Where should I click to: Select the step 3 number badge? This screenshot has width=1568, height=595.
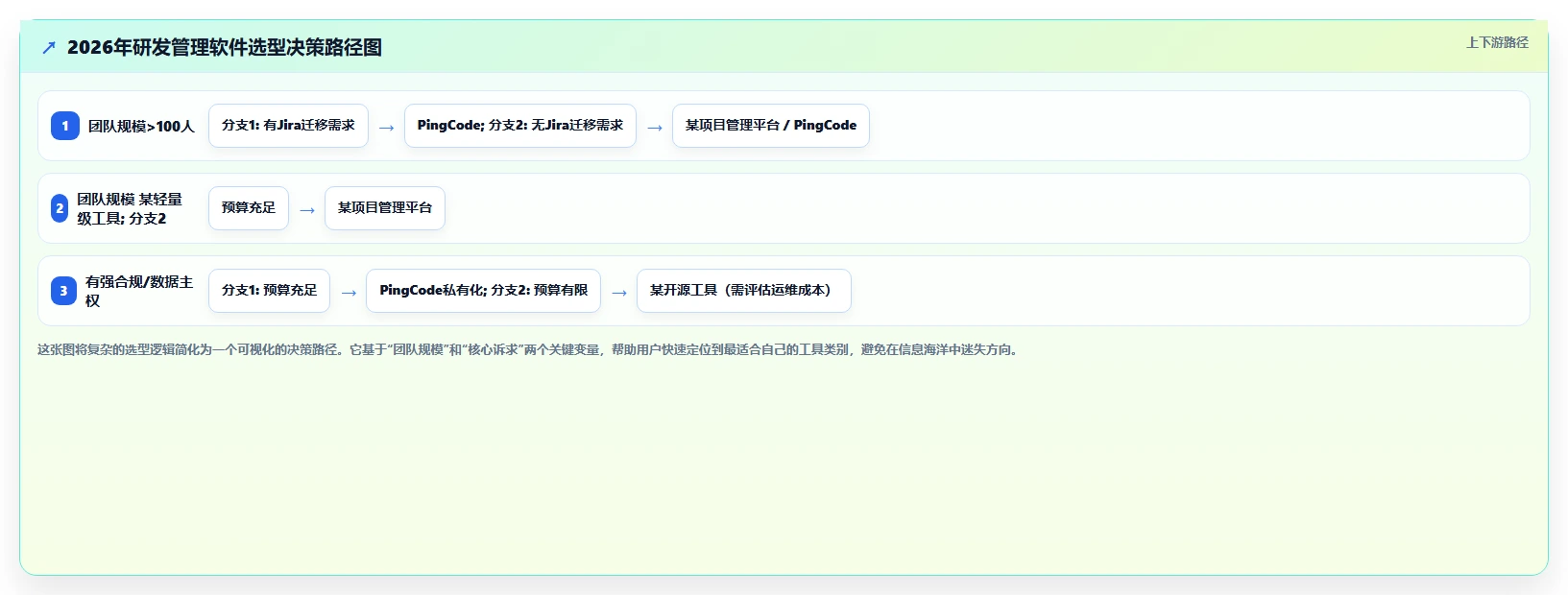click(63, 291)
